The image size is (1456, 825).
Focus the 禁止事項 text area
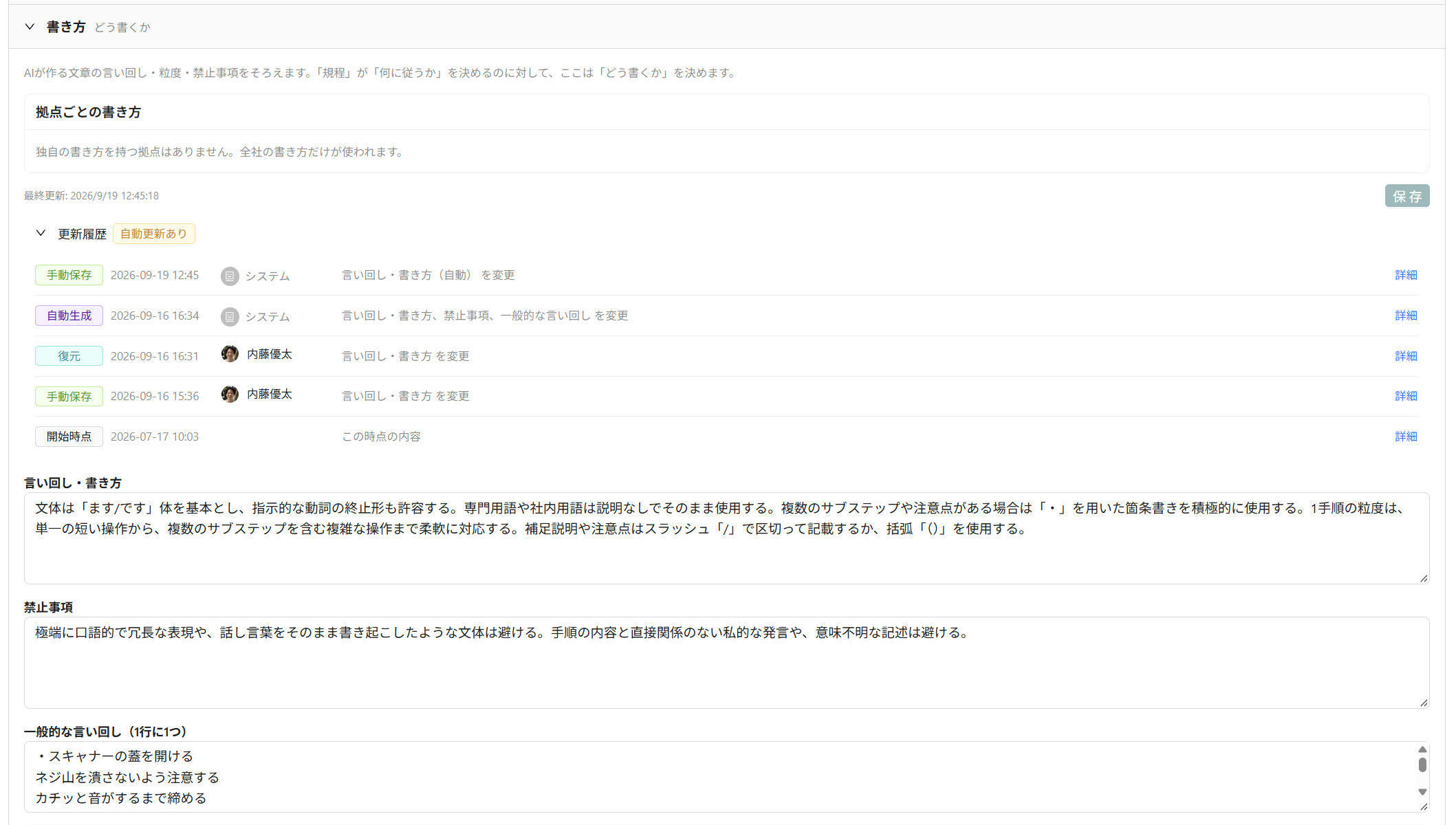coord(726,663)
